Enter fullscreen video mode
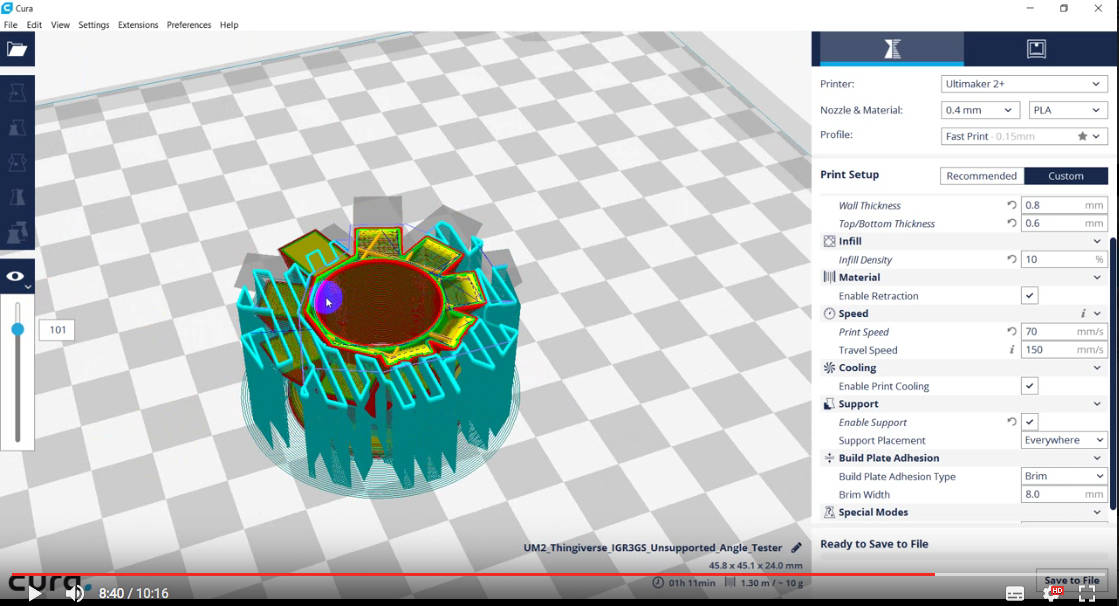1119x606 pixels. tap(1087, 593)
